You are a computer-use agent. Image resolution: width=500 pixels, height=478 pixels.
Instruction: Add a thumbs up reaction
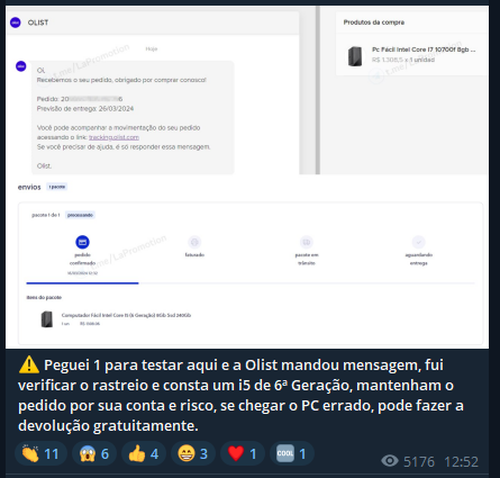pos(144,454)
